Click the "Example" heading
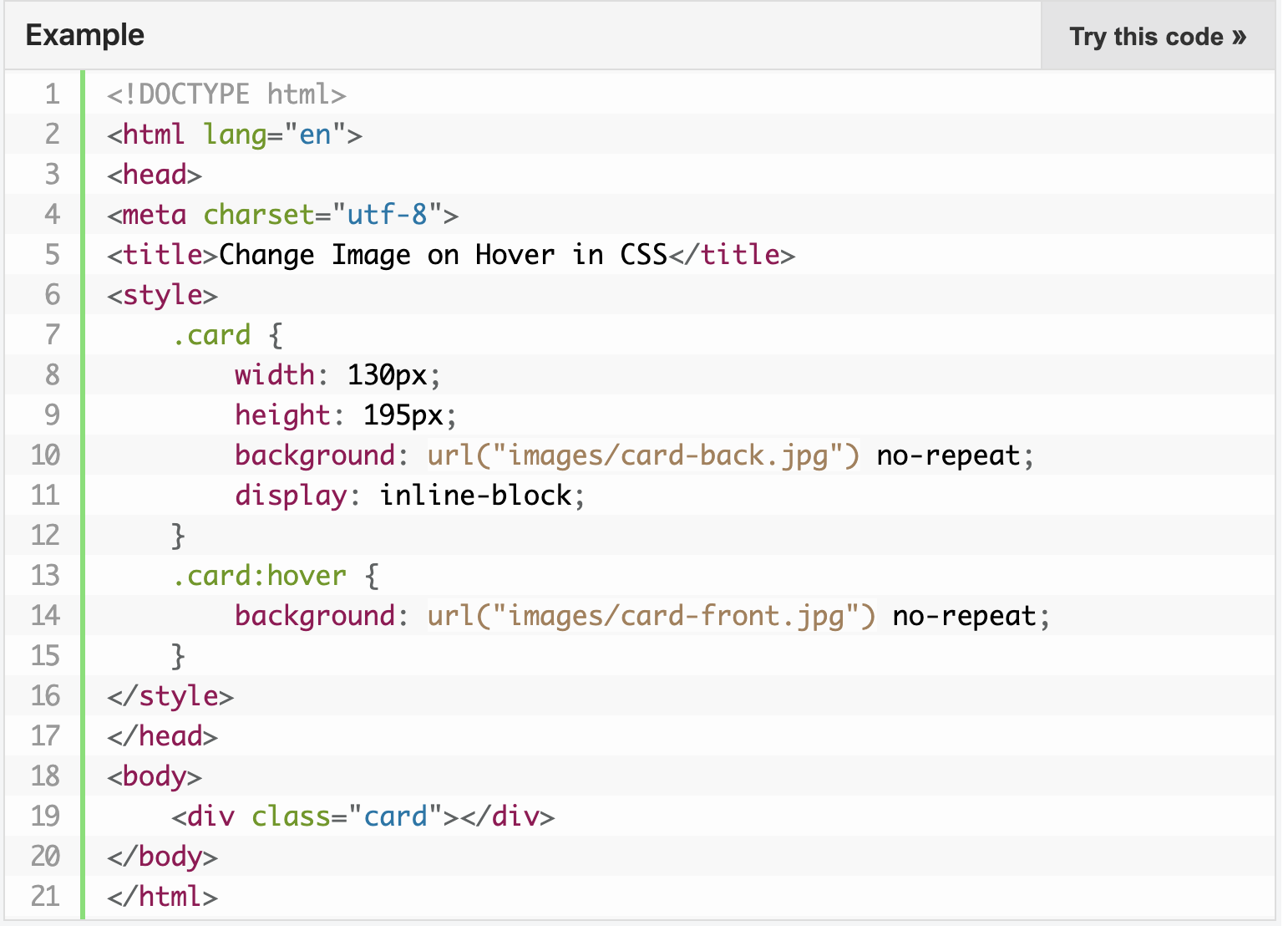This screenshot has width=1288, height=936. coord(85,35)
